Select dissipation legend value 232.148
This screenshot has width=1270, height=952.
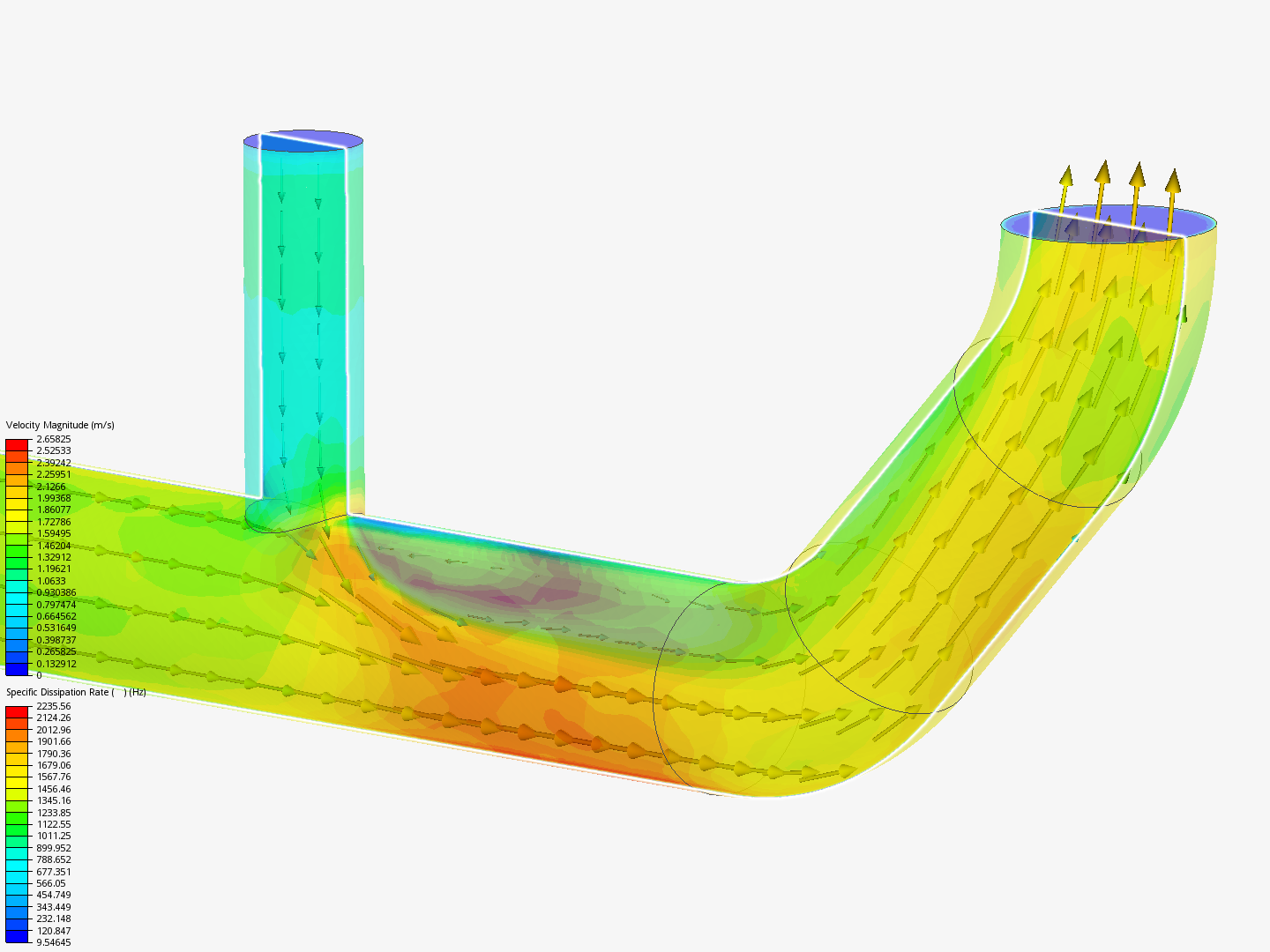click(x=54, y=919)
